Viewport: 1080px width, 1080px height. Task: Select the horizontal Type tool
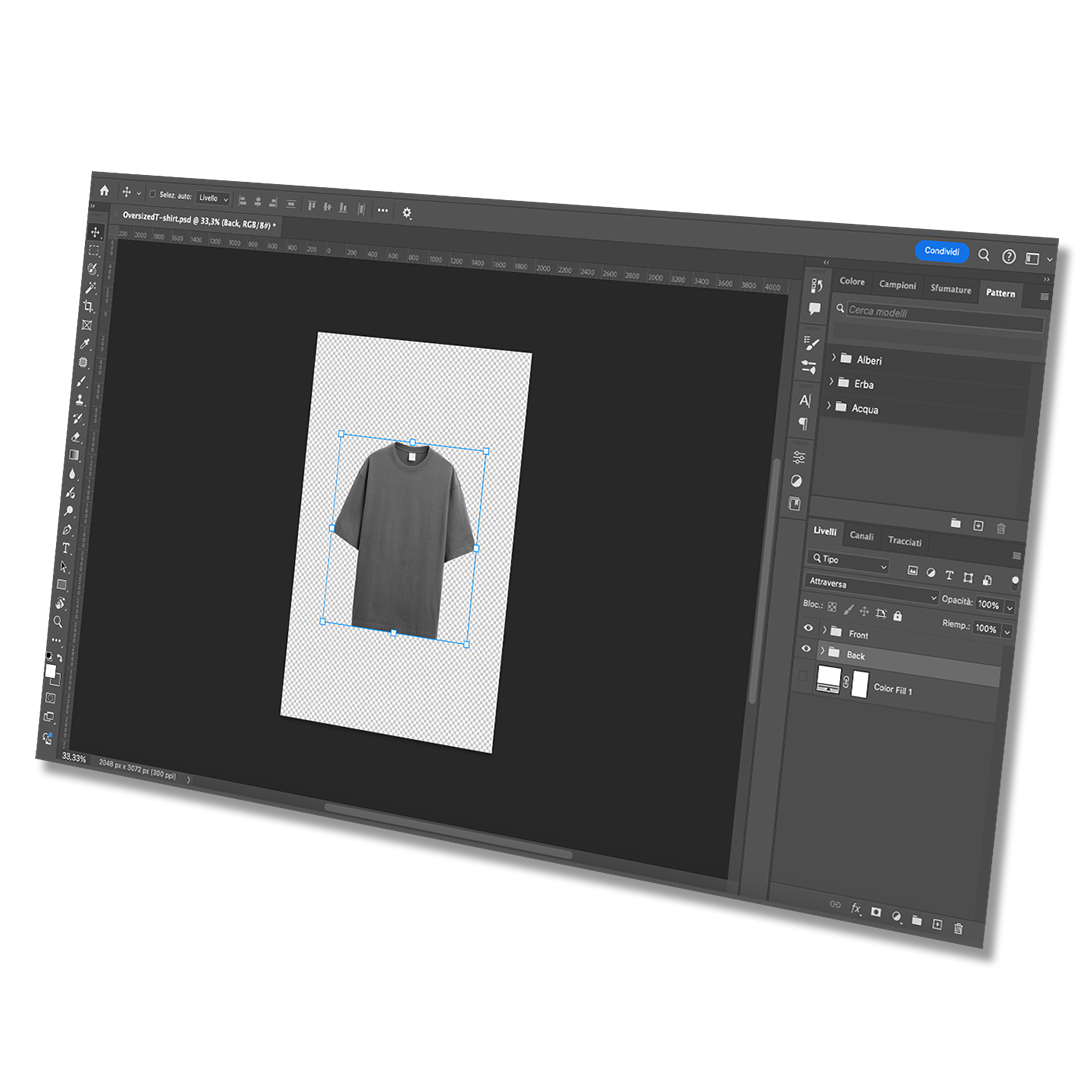coord(67,548)
